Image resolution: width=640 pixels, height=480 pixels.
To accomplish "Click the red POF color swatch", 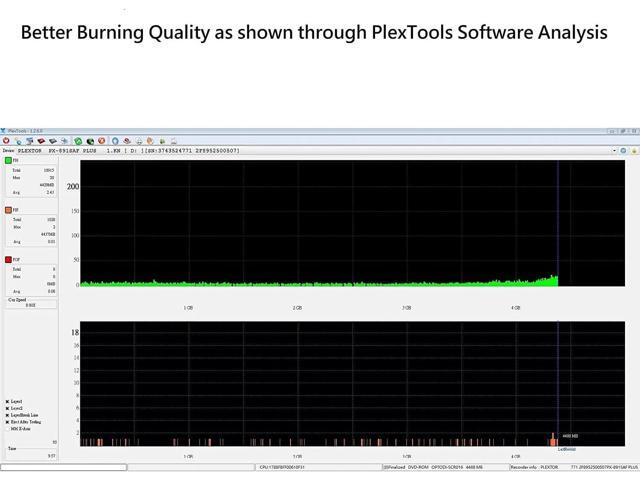I will point(8,260).
